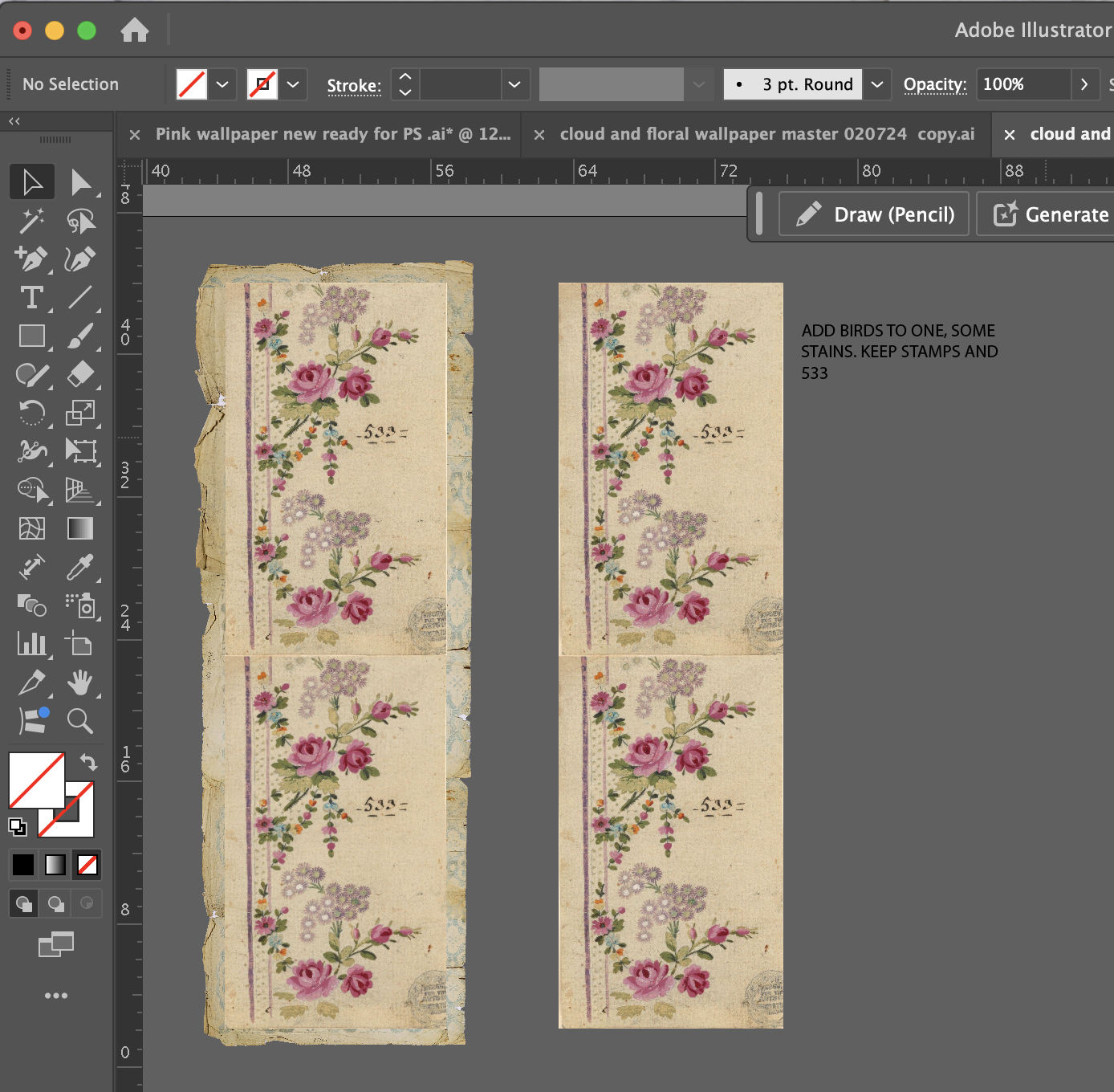
Task: Switch to Draw Normal mode
Action: (x=23, y=903)
